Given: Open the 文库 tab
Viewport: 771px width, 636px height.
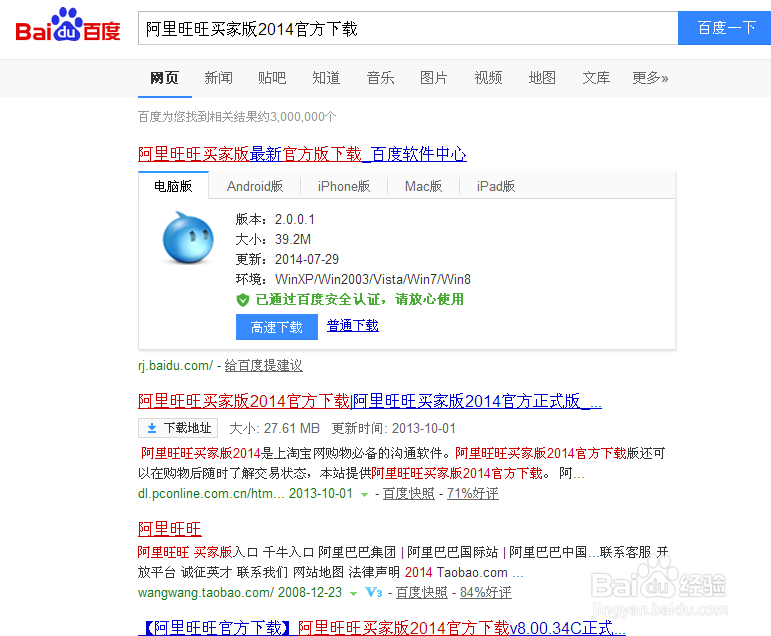Looking at the screenshot, I should pyautogui.click(x=596, y=78).
